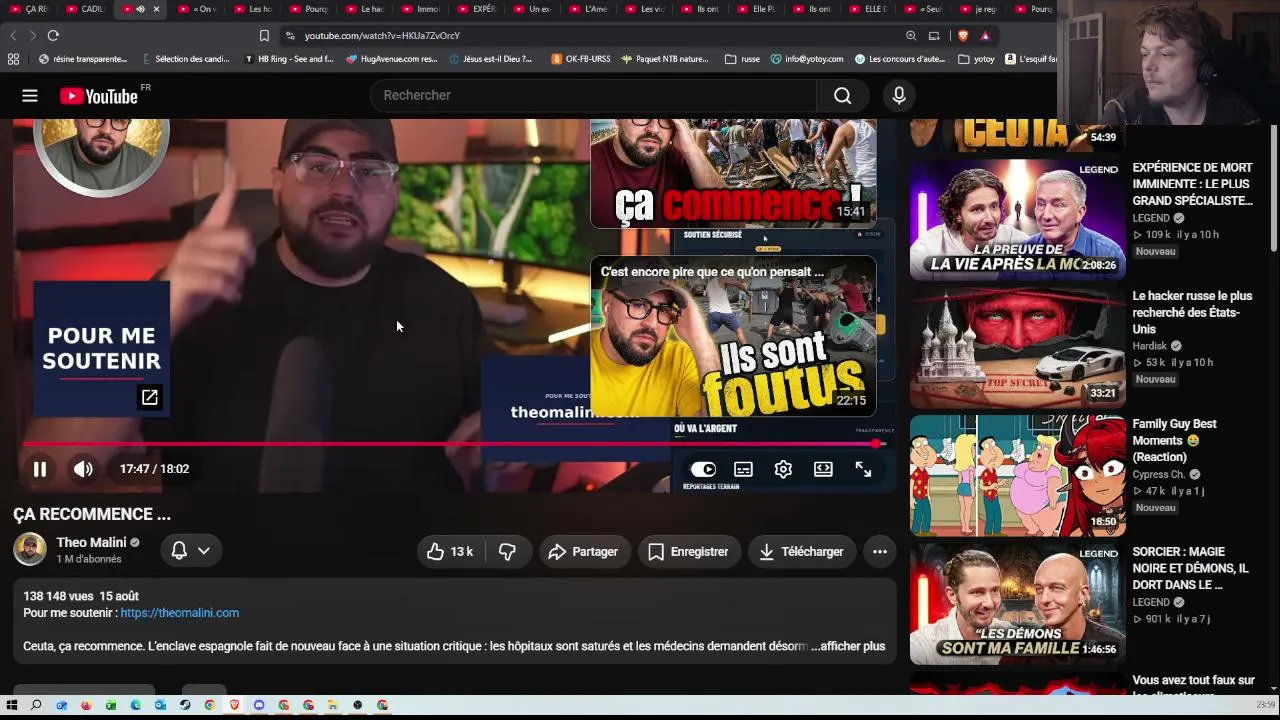
Task: Click the browser address bar URL
Action: [x=382, y=36]
